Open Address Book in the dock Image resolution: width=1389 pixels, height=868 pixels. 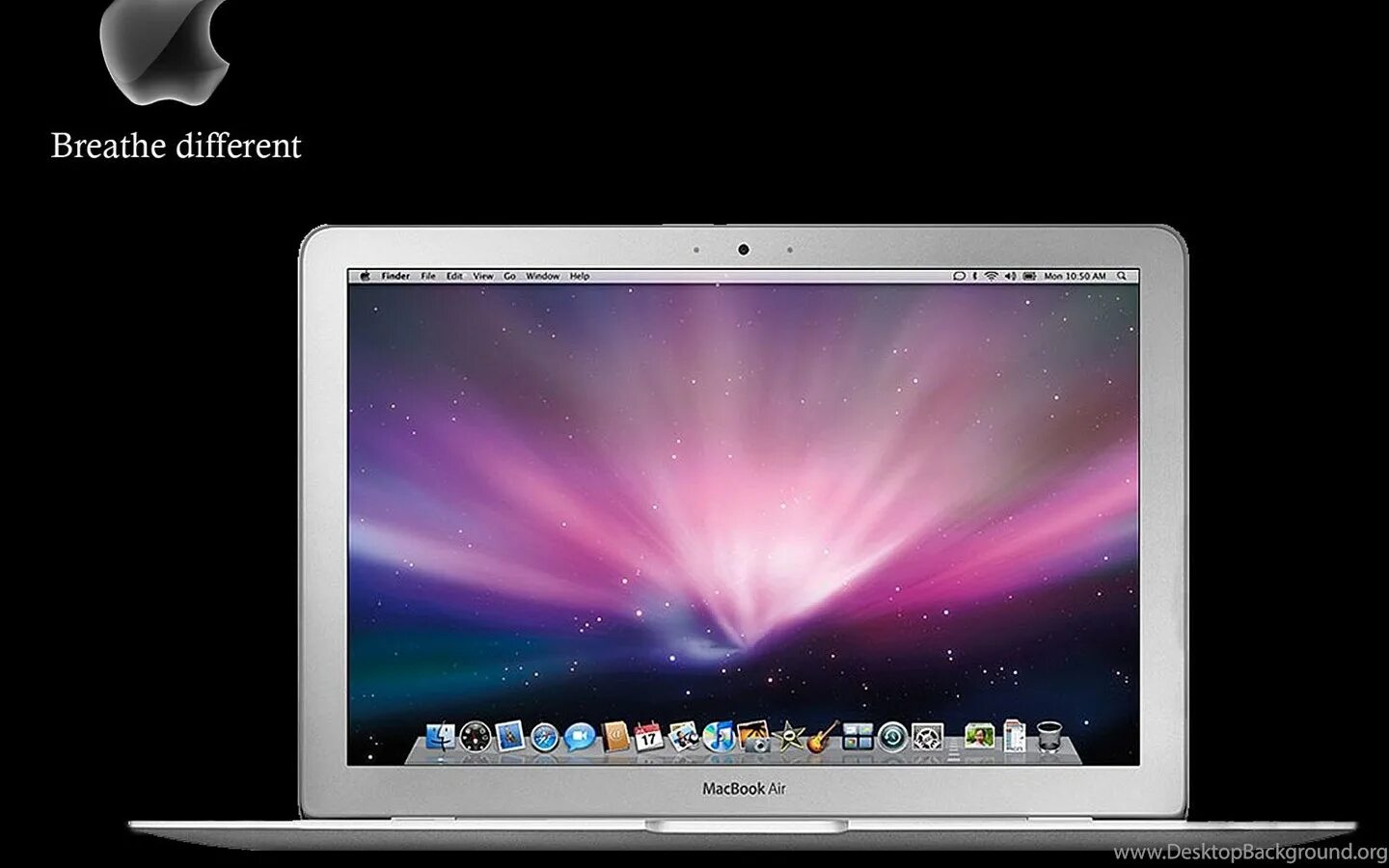614,738
